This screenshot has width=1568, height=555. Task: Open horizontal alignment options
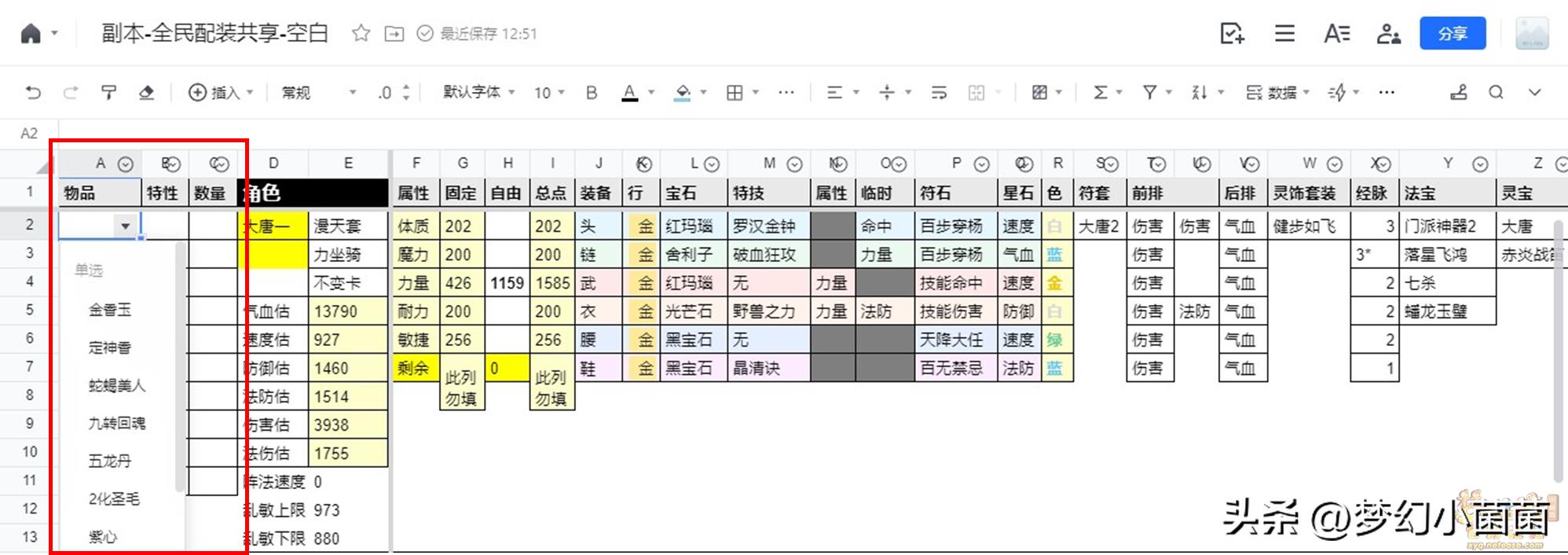pos(834,93)
